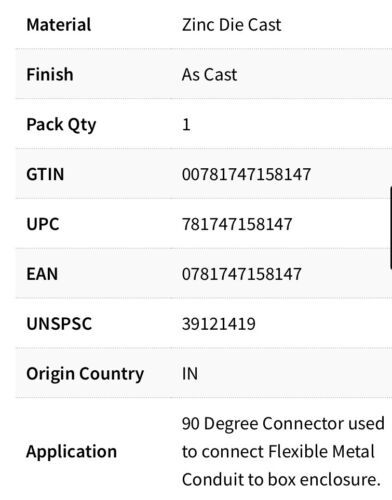The width and height of the screenshot is (392, 500).
Task: Select UNSPSC code 39121419
Action: (219, 324)
